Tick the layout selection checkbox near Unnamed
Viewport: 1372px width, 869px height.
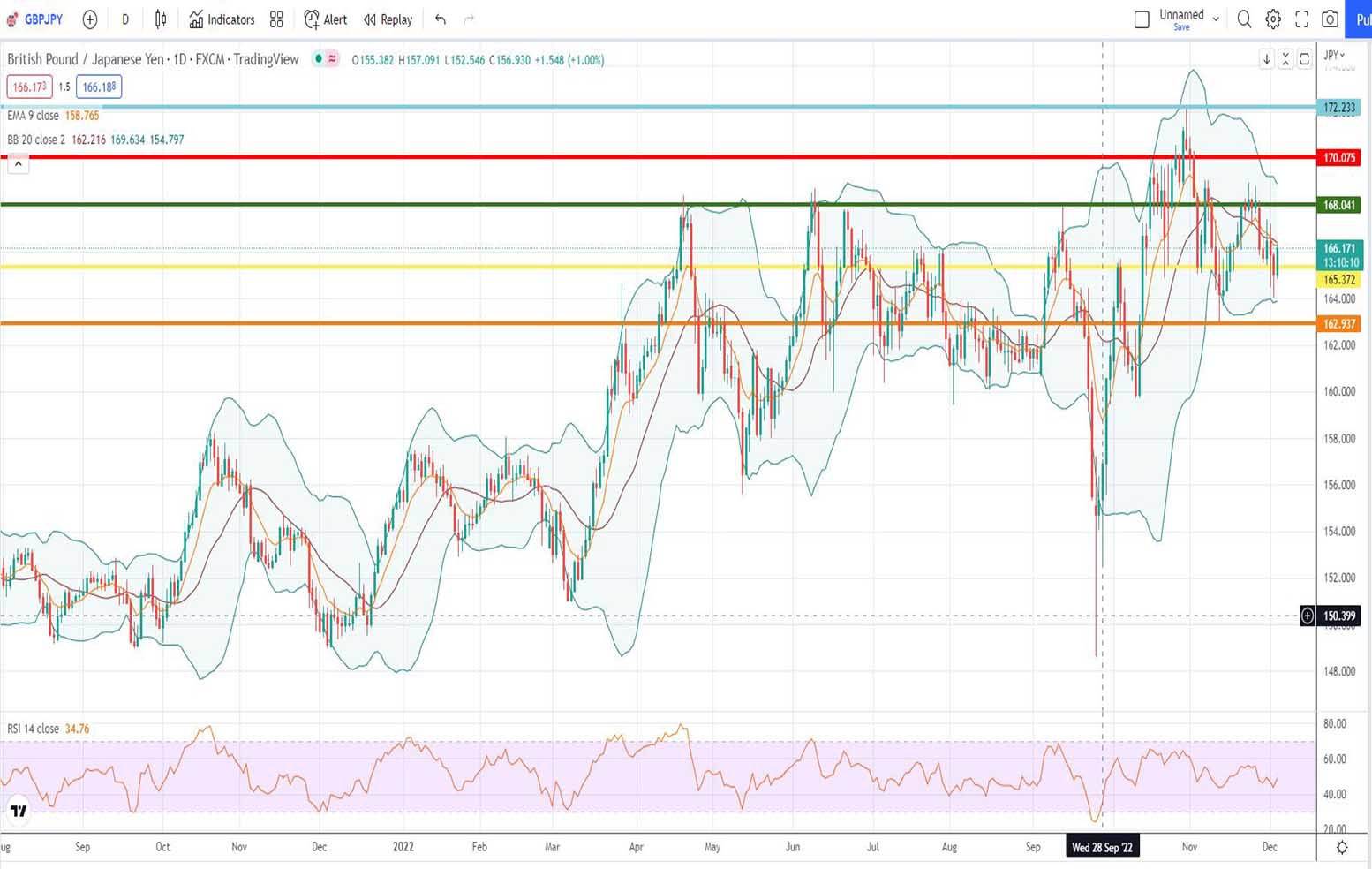point(1141,18)
